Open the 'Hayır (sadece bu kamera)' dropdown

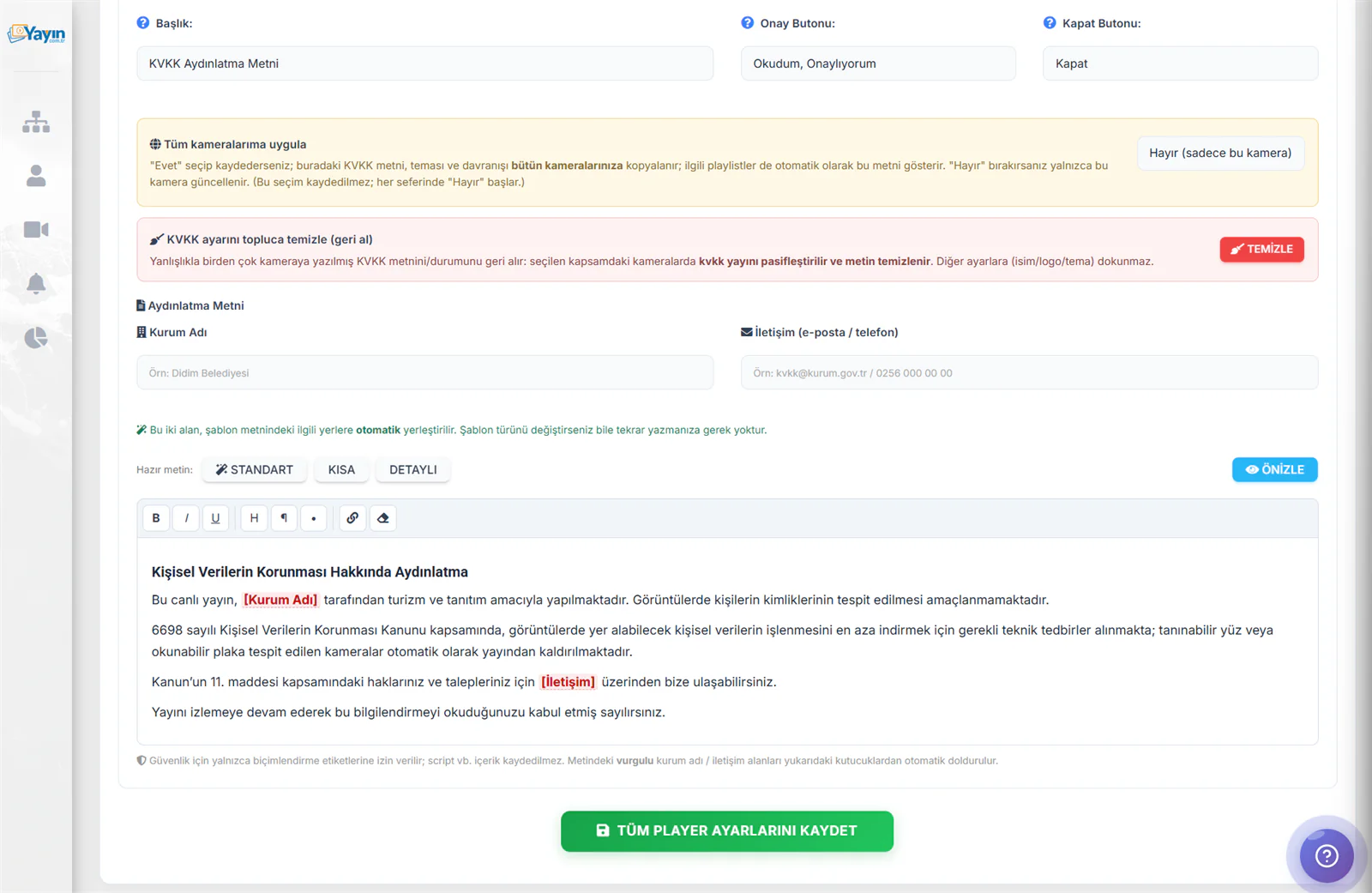1220,153
